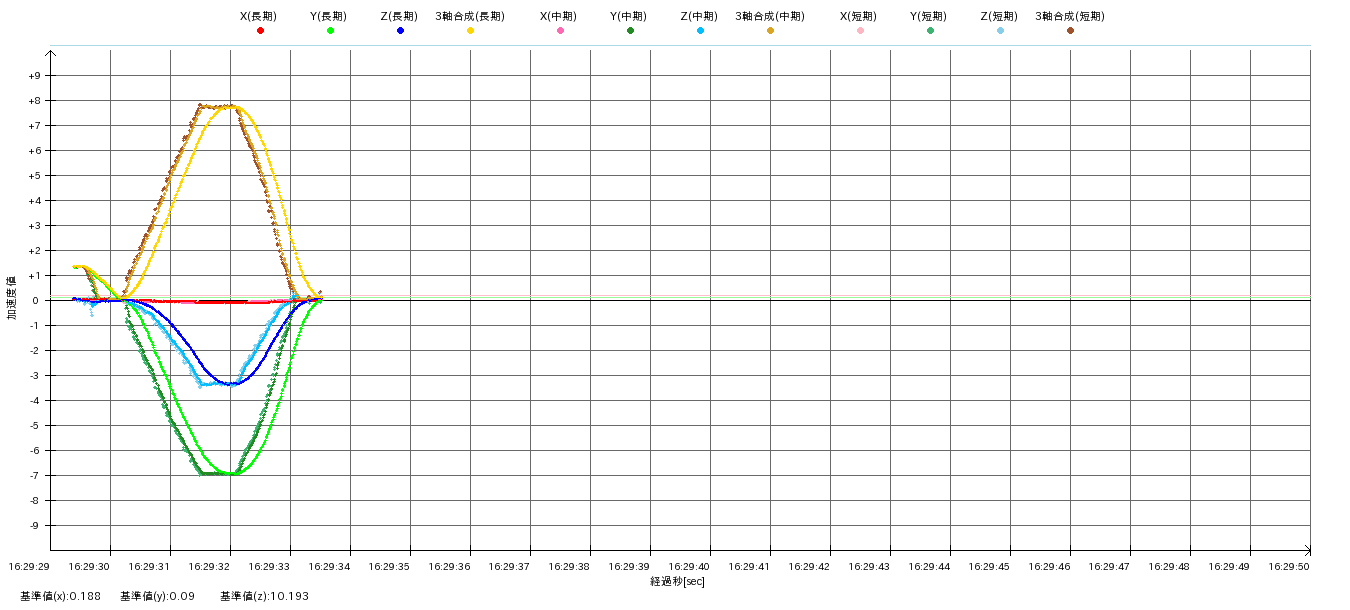
Task: Toggle the Y(短期) series via its label
Action: click(x=929, y=16)
